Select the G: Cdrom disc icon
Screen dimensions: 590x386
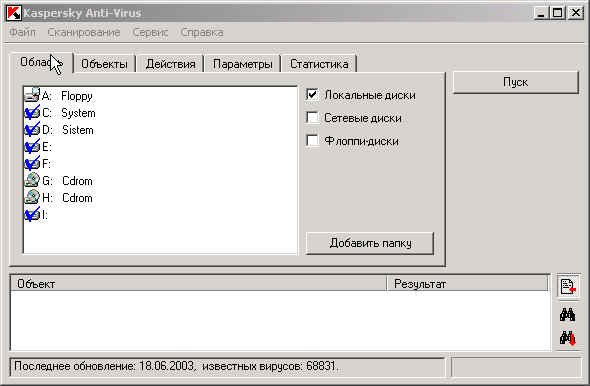[x=32, y=180]
